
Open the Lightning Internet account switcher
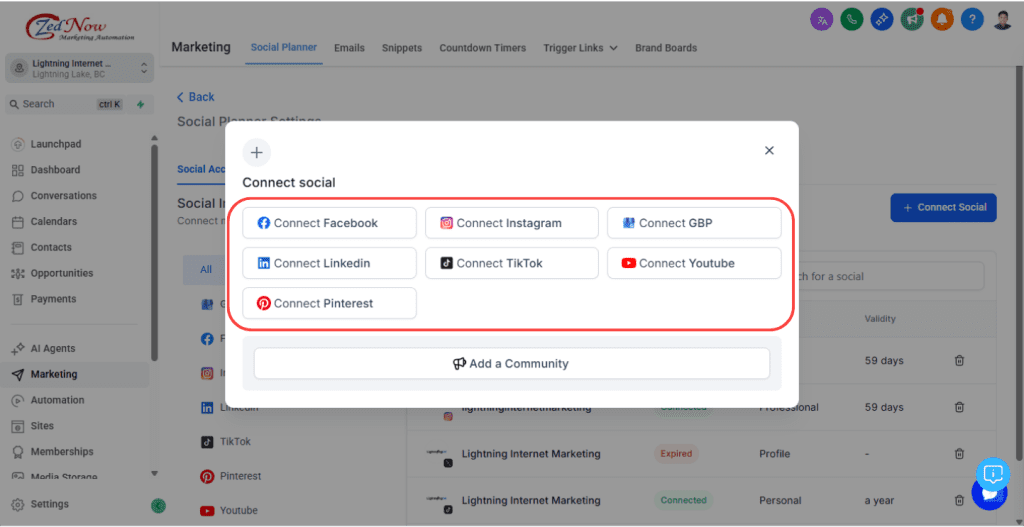click(80, 68)
